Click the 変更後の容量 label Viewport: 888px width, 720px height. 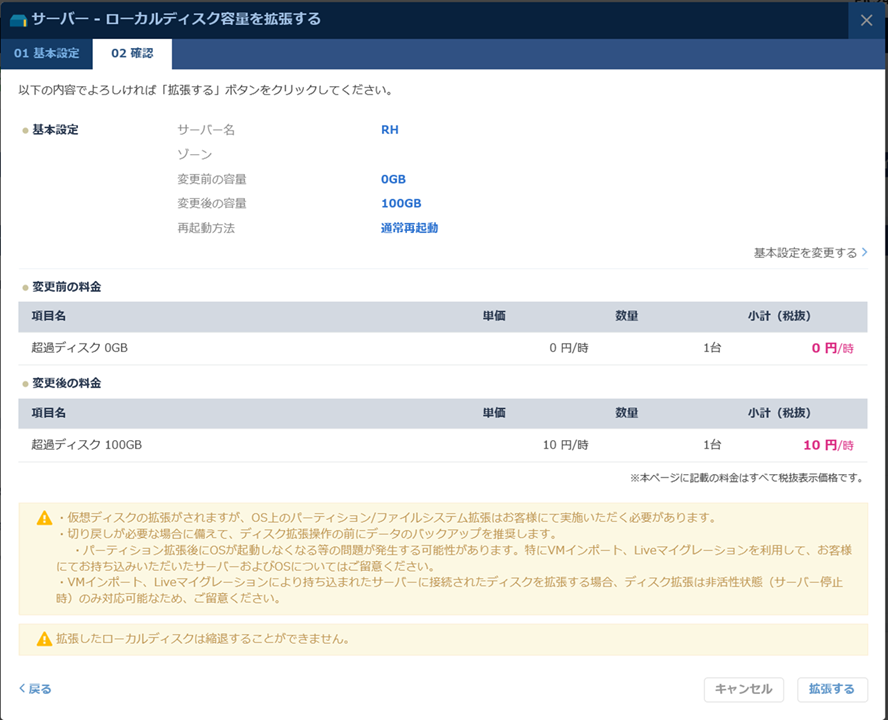212,203
